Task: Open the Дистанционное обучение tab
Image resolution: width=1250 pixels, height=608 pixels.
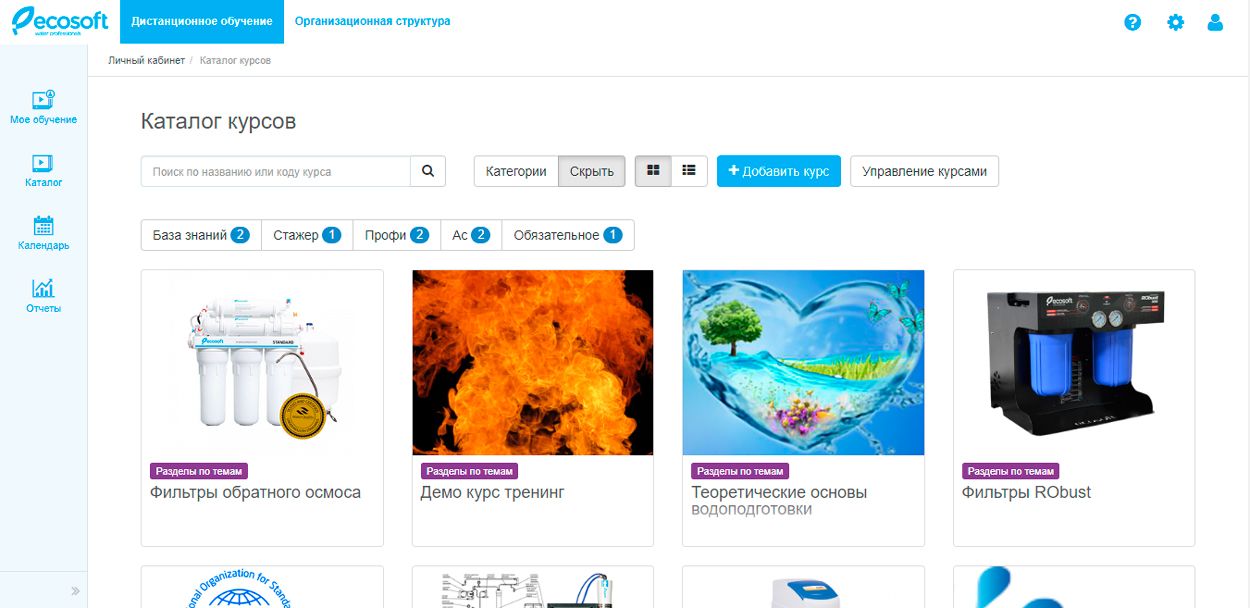Action: tap(202, 21)
